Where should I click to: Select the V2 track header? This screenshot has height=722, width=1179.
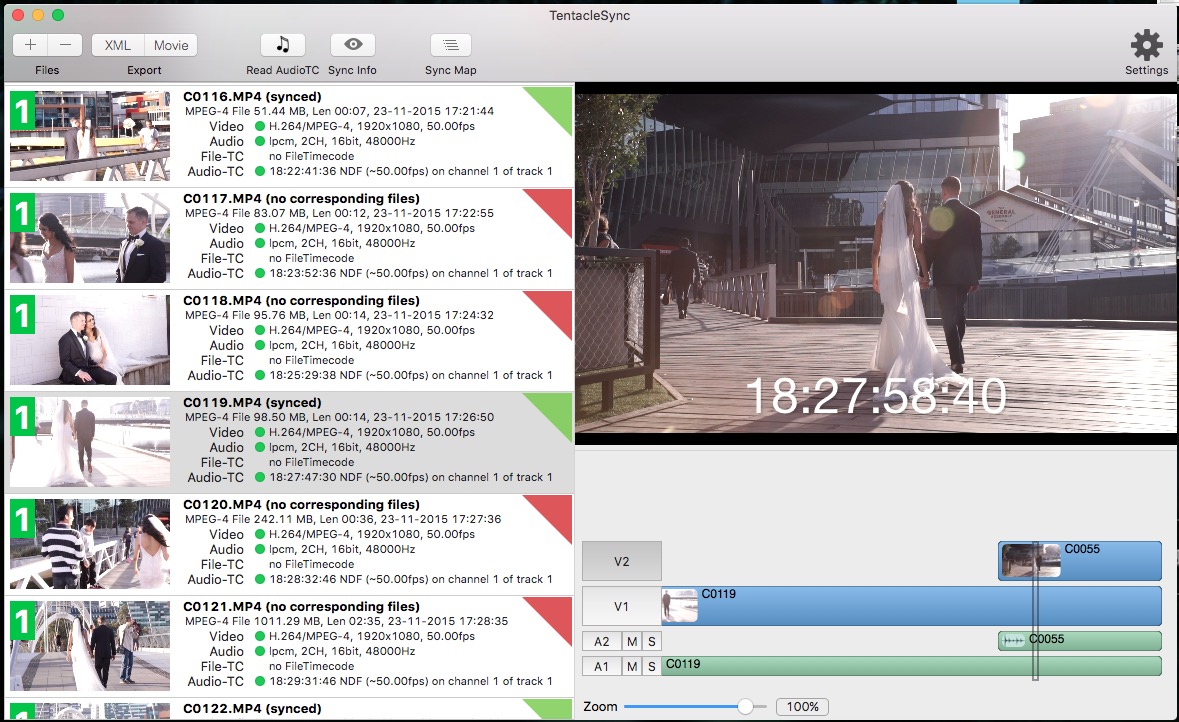(x=622, y=561)
